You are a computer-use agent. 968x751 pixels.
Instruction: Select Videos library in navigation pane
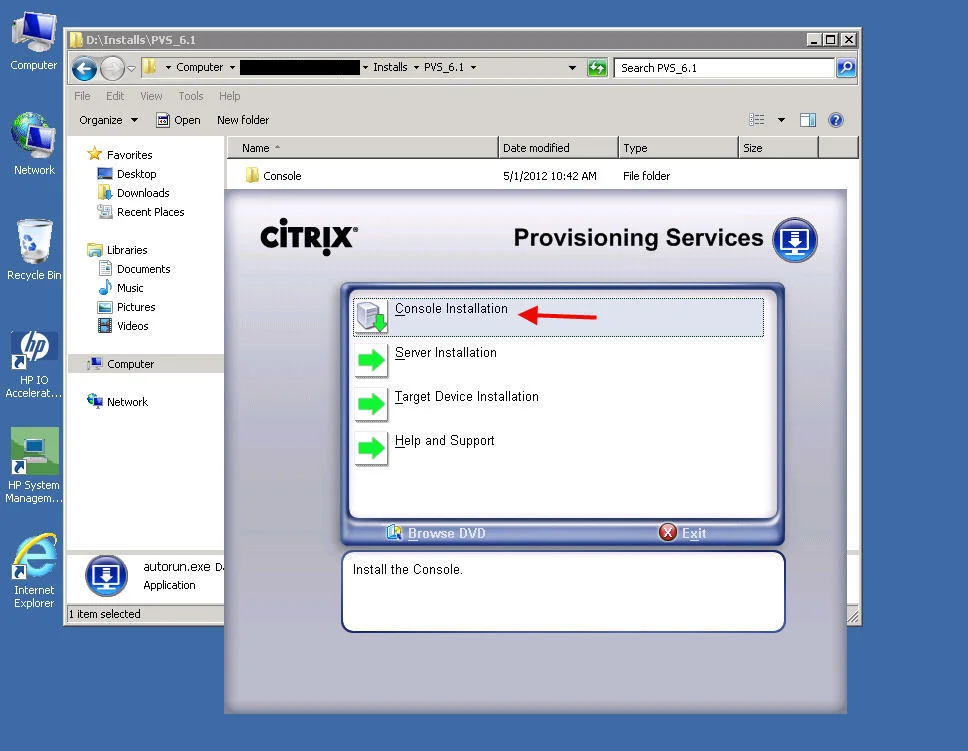[132, 325]
